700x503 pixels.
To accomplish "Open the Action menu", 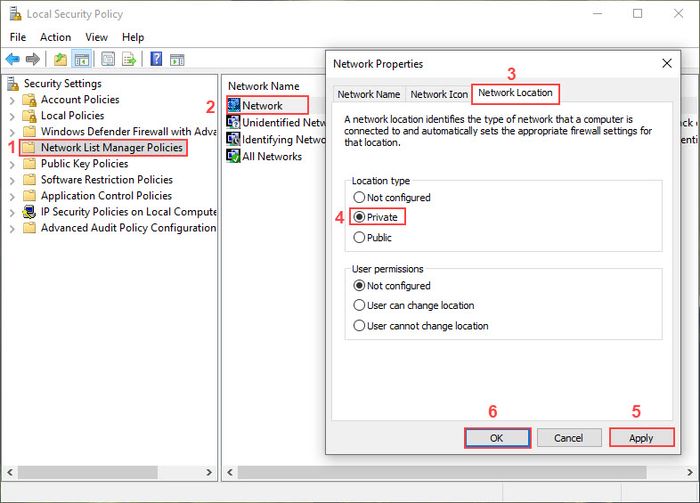I will 56,37.
